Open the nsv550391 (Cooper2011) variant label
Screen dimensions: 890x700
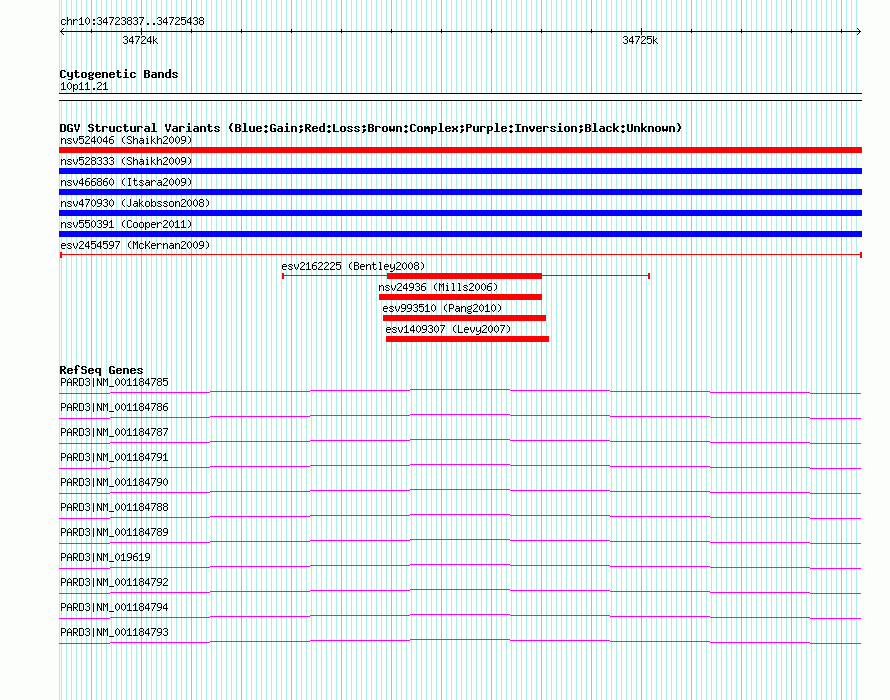click(126, 224)
